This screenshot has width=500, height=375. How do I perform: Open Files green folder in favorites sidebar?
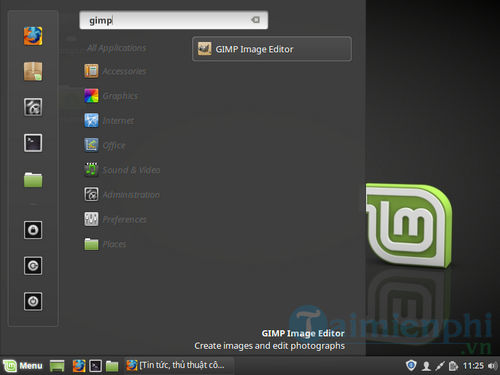pyautogui.click(x=33, y=180)
